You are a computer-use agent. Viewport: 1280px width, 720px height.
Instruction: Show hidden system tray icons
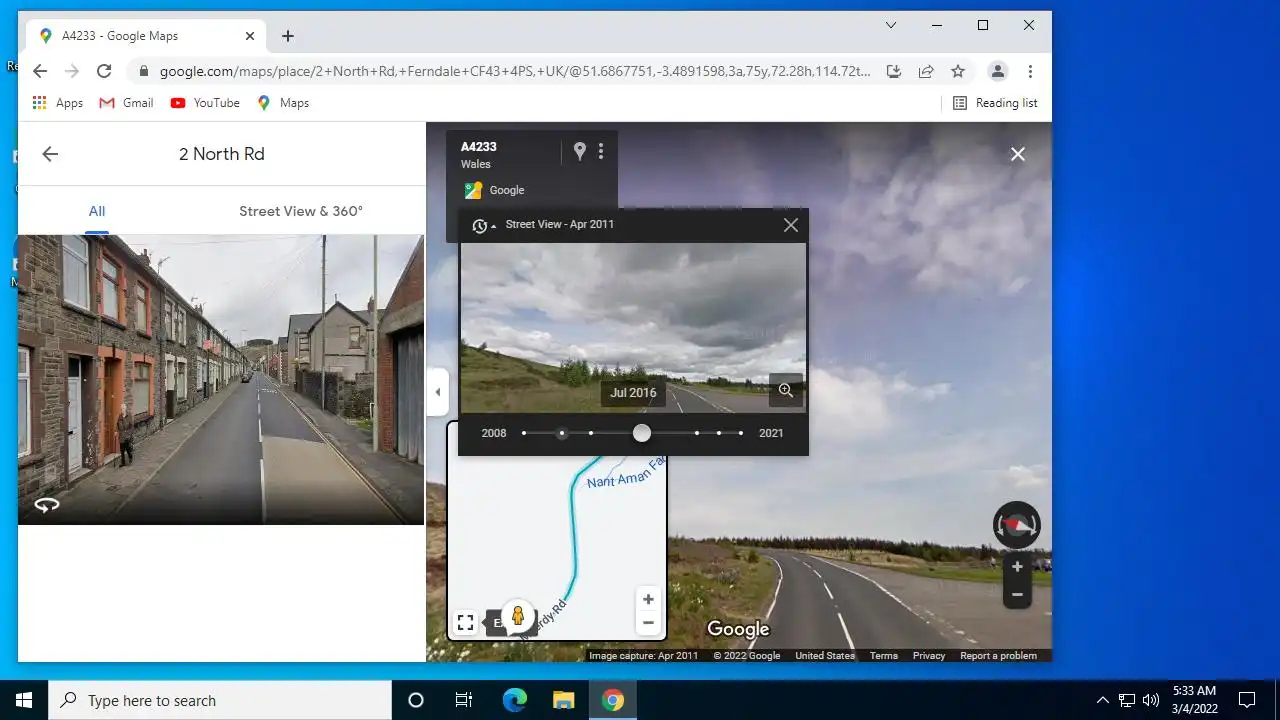click(1102, 700)
